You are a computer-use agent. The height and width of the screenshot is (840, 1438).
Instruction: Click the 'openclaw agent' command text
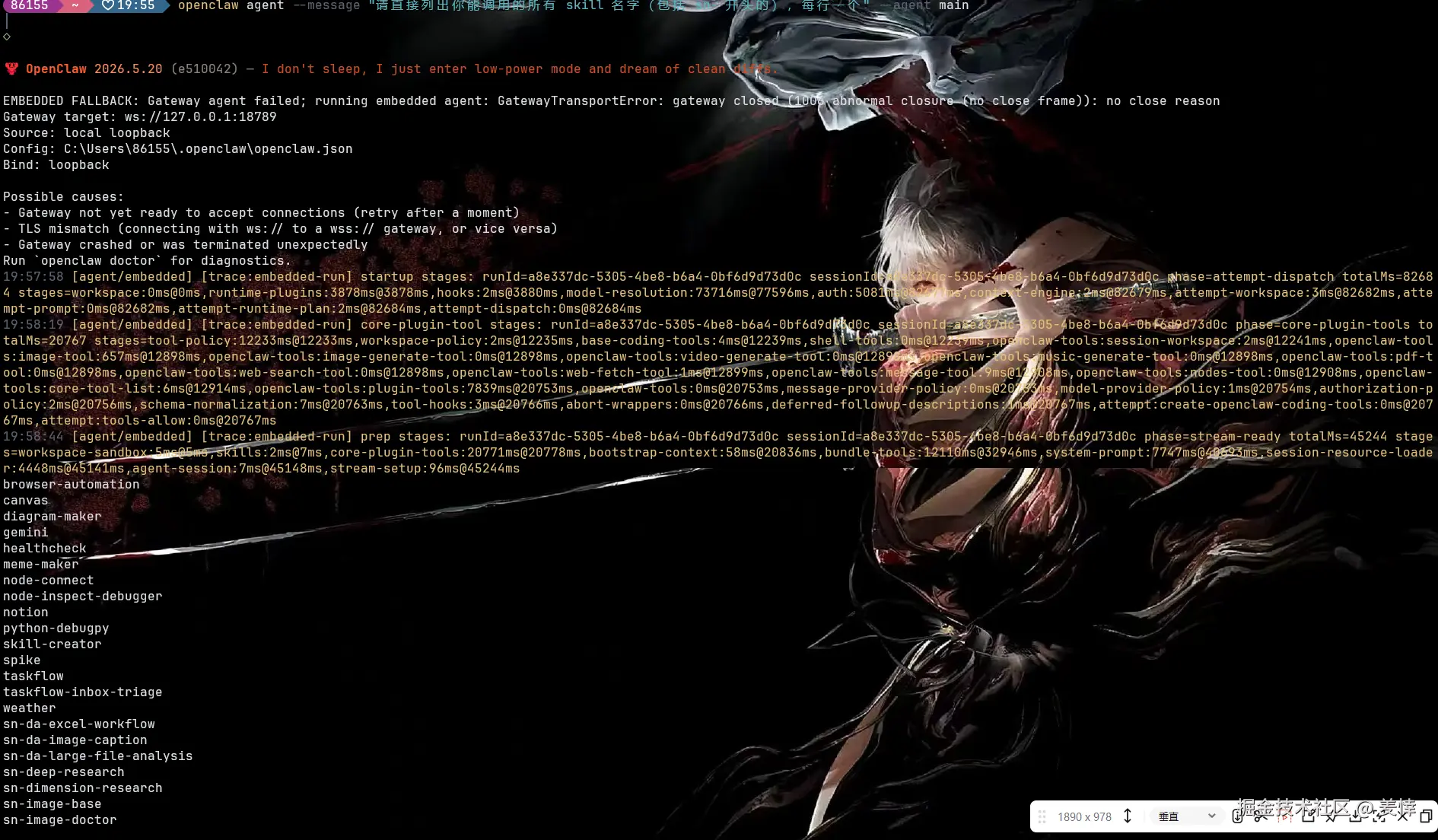click(231, 6)
